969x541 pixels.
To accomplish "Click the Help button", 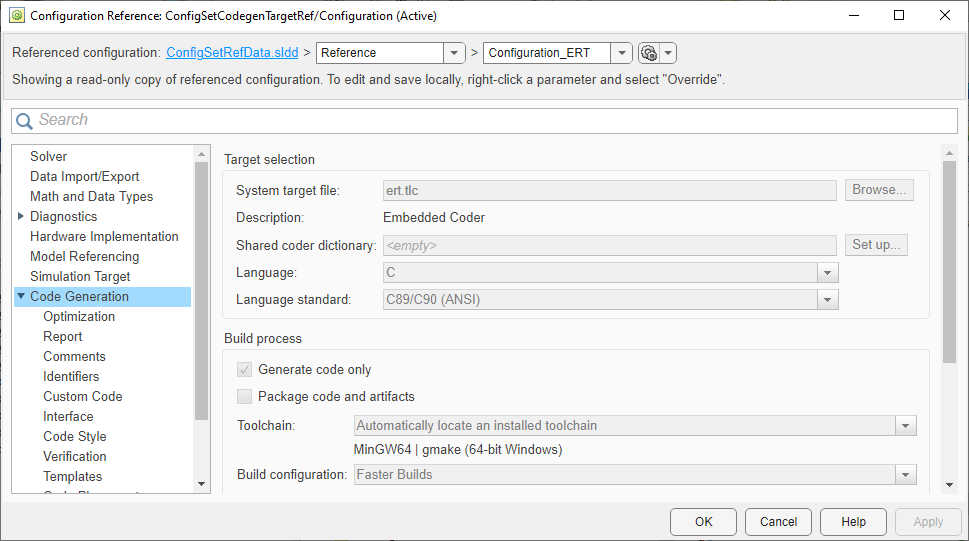I will pos(853,521).
